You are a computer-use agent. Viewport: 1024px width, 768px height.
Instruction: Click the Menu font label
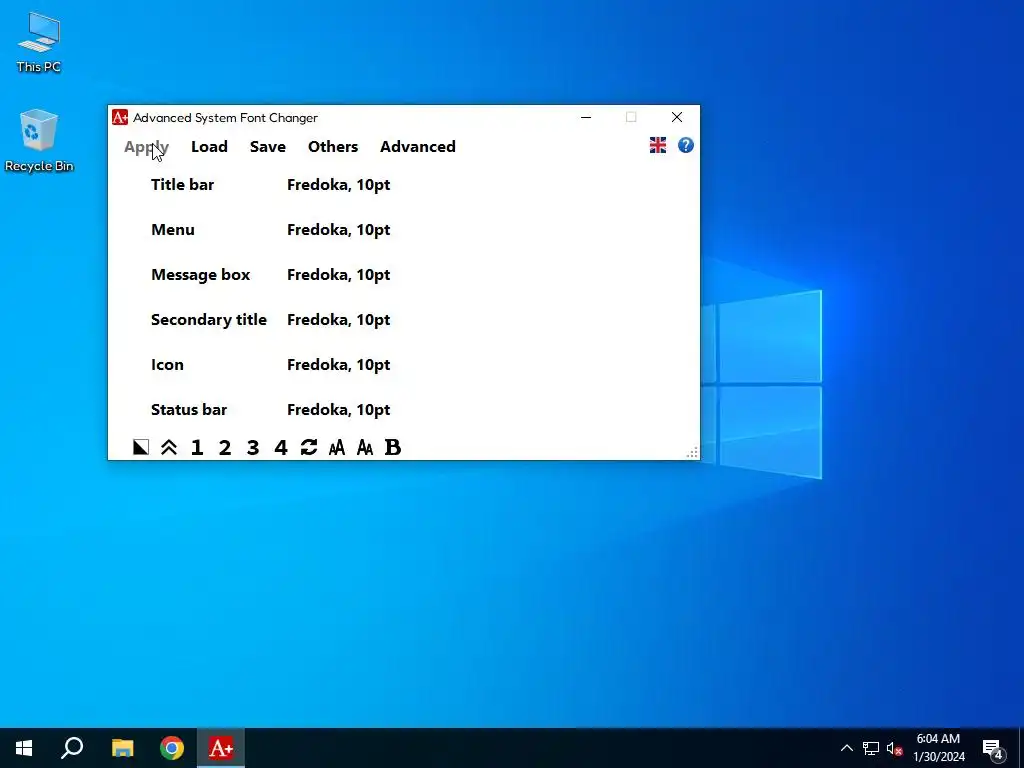pyautogui.click(x=172, y=230)
